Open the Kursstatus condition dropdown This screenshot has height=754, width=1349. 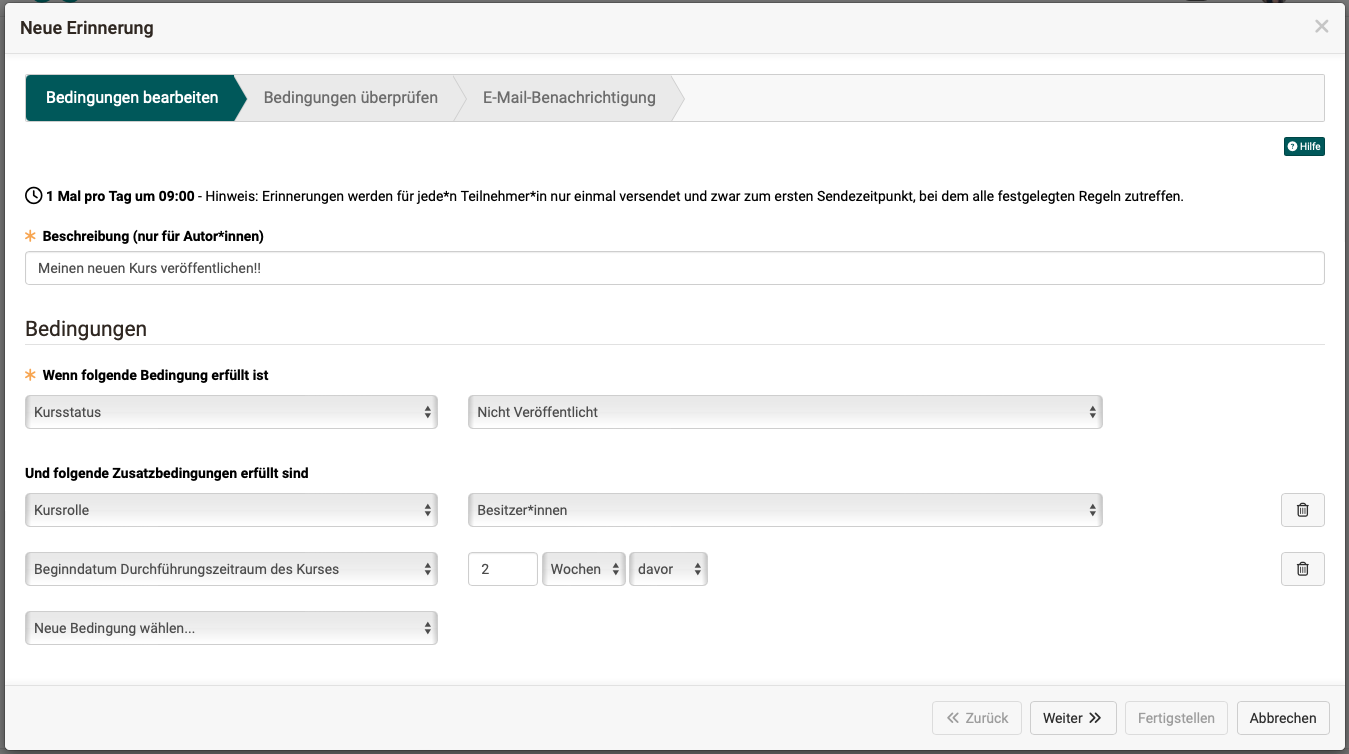pyautogui.click(x=231, y=412)
